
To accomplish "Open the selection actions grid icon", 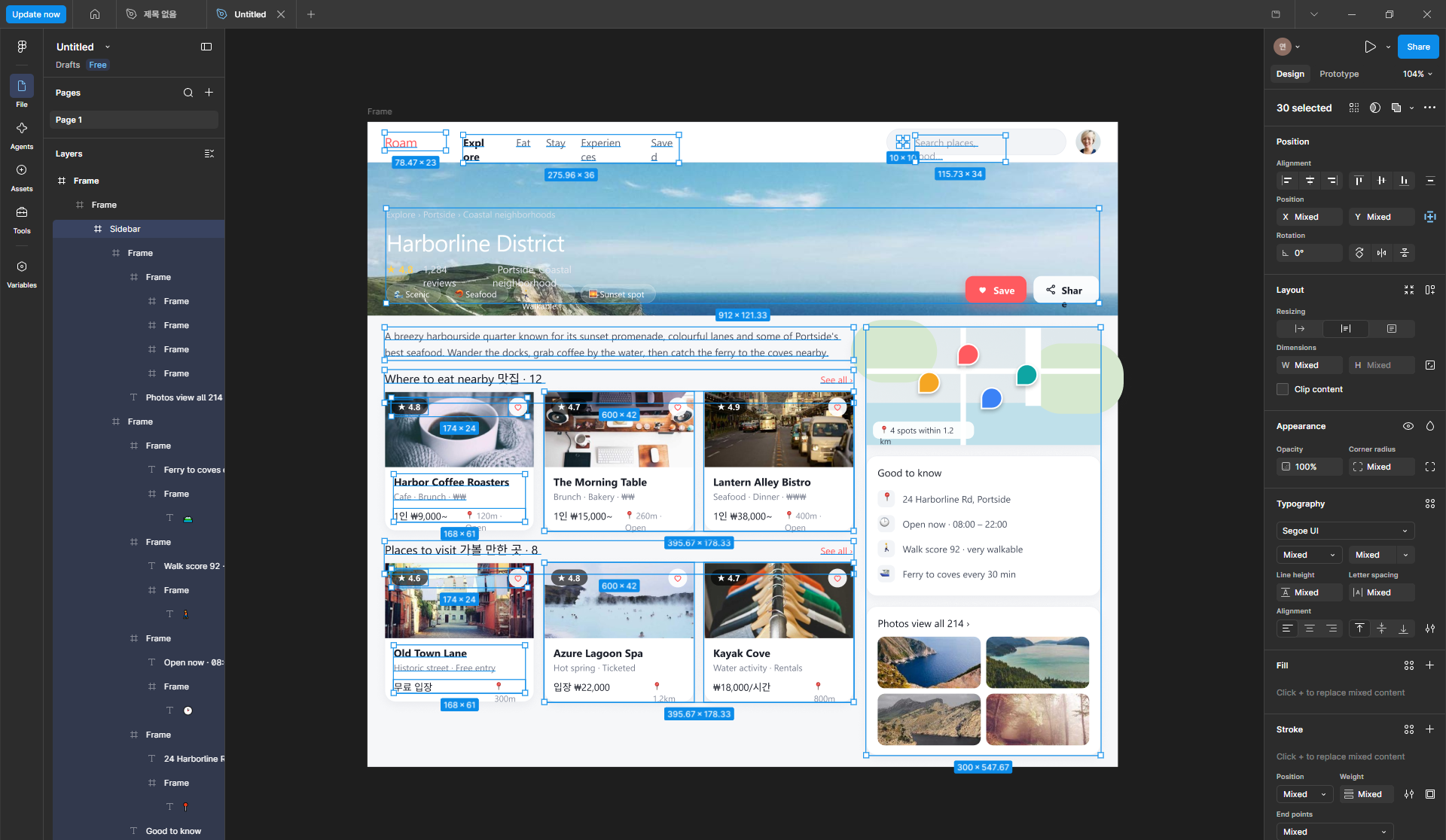I will pyautogui.click(x=1354, y=108).
